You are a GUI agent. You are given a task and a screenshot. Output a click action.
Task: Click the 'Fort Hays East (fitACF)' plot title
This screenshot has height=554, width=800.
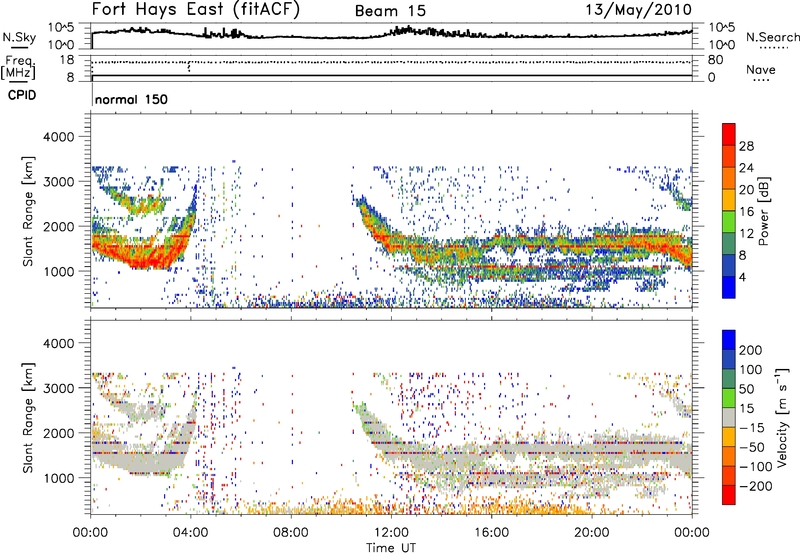196,10
